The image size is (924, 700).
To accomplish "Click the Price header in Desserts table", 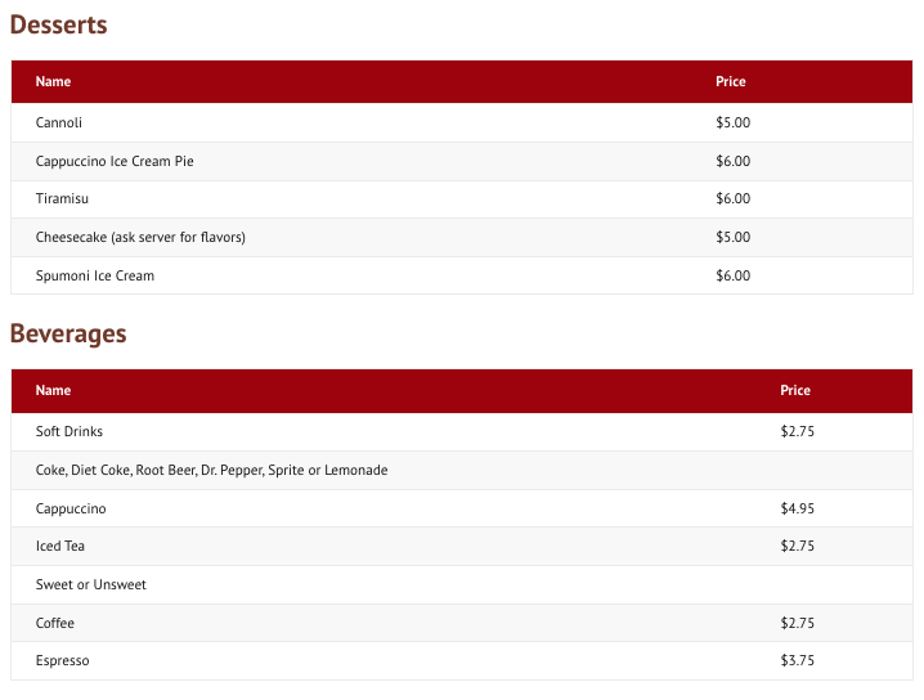I will click(x=730, y=82).
